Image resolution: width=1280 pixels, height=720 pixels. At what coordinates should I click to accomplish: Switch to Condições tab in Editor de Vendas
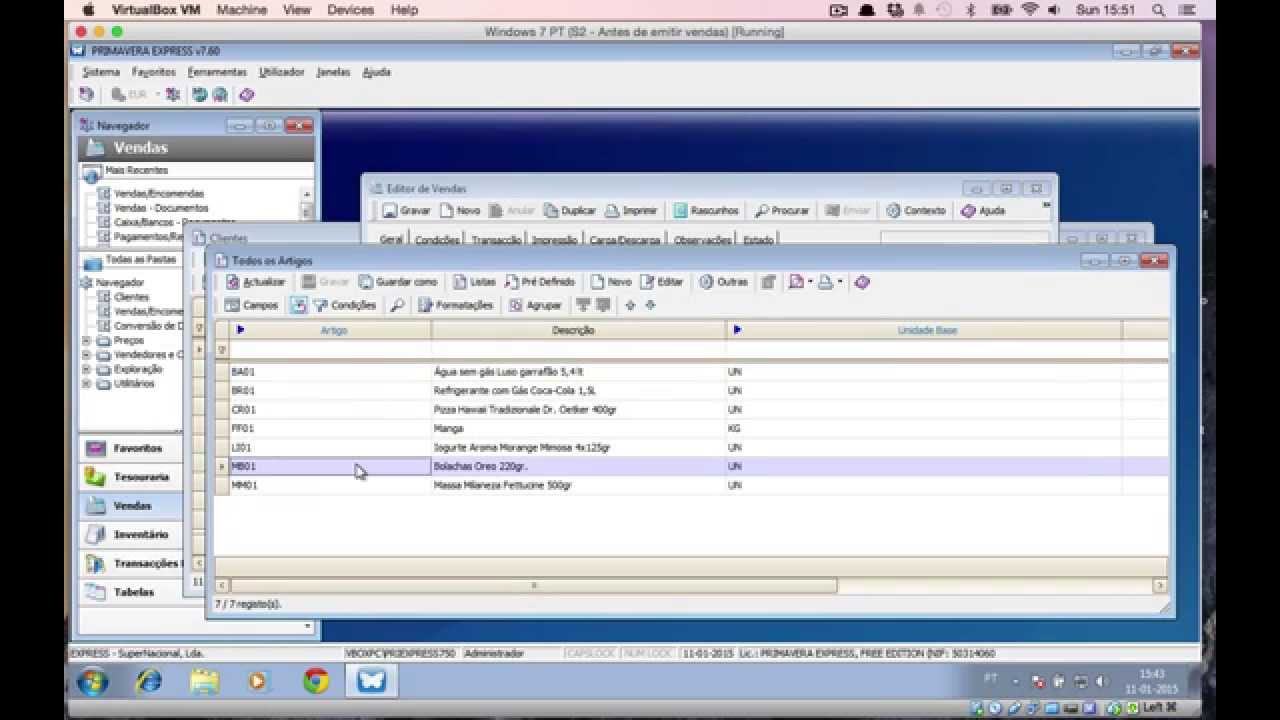point(437,240)
